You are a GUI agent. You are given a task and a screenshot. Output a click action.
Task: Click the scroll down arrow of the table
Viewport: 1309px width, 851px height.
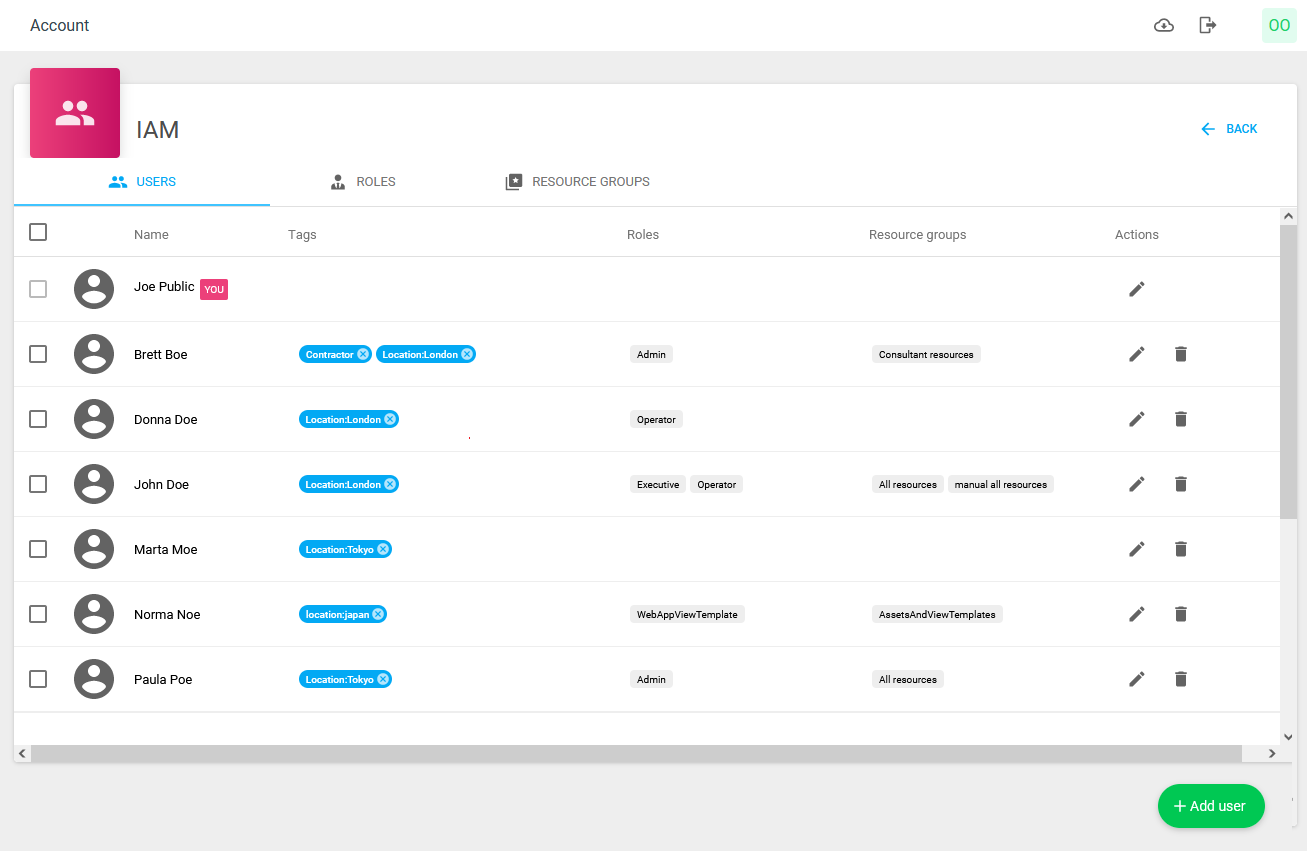1288,737
